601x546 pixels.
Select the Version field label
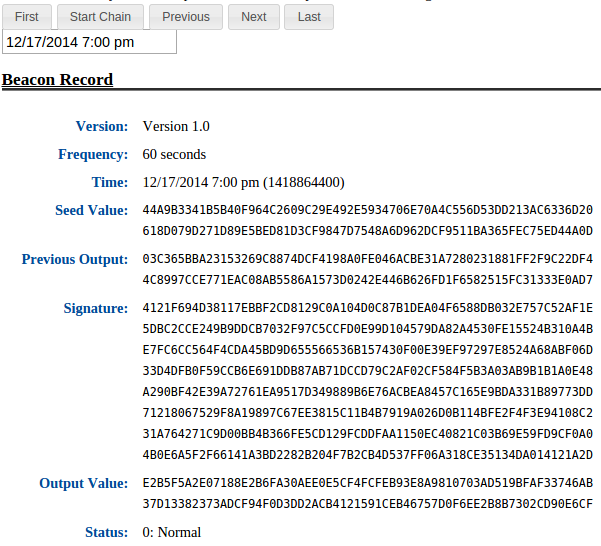[x=102, y=126]
